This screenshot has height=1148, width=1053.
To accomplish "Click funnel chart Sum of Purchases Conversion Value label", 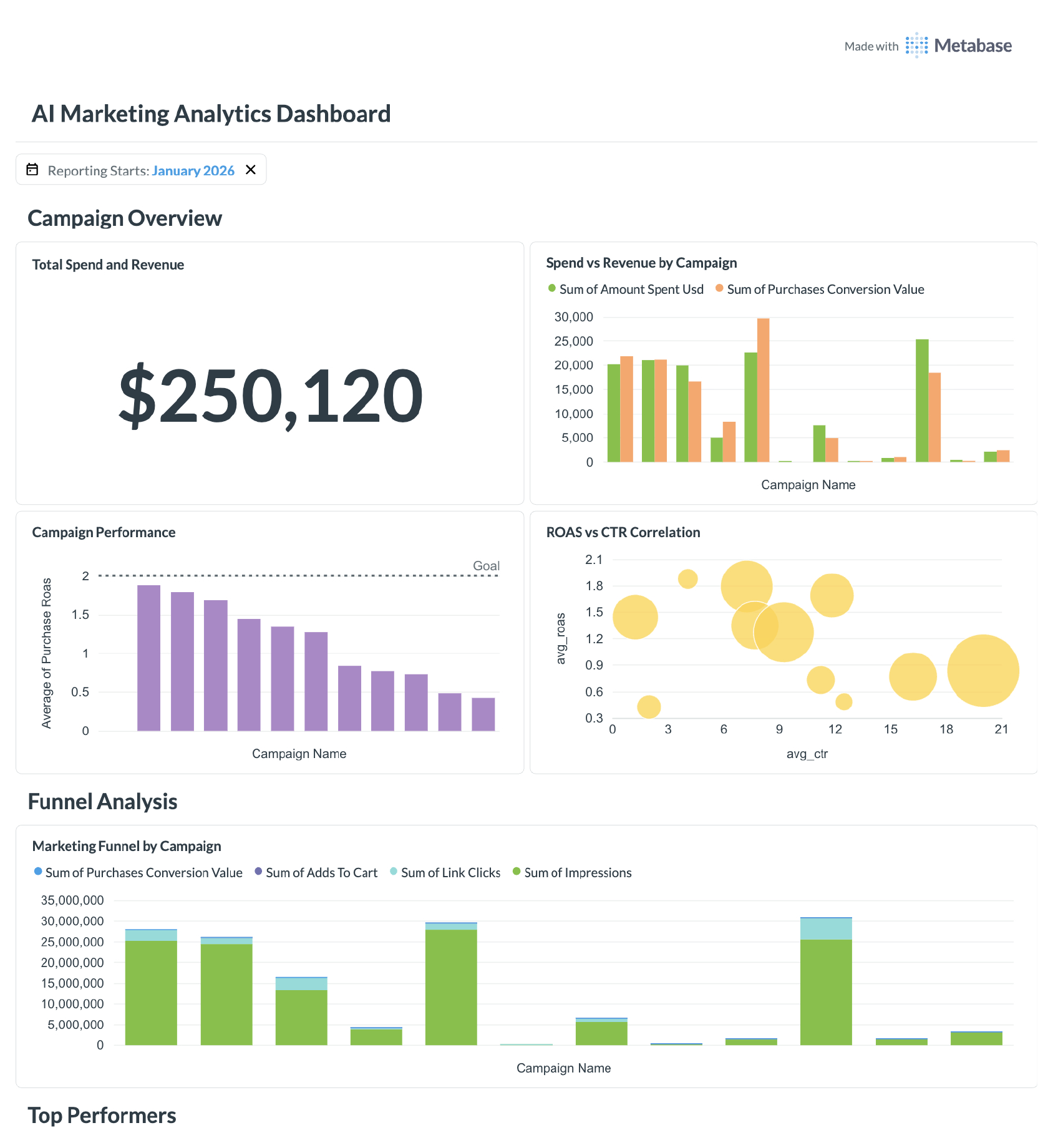I will point(143,873).
